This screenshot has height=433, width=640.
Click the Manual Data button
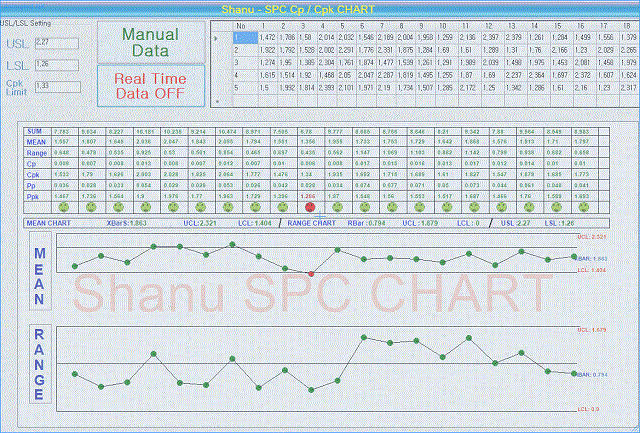[151, 42]
